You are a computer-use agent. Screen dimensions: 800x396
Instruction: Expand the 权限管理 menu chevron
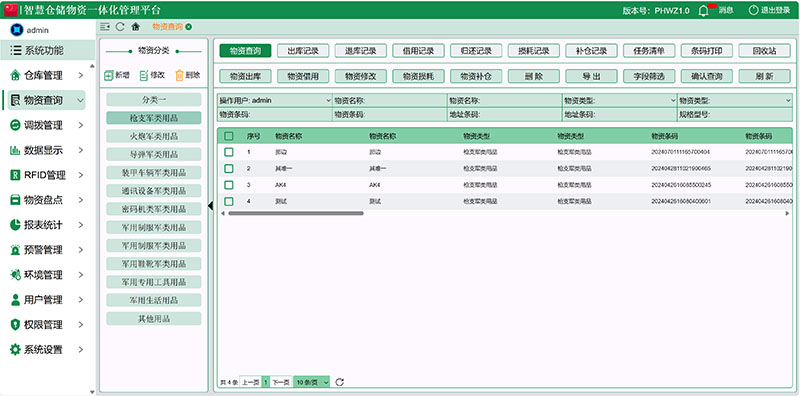(81, 325)
